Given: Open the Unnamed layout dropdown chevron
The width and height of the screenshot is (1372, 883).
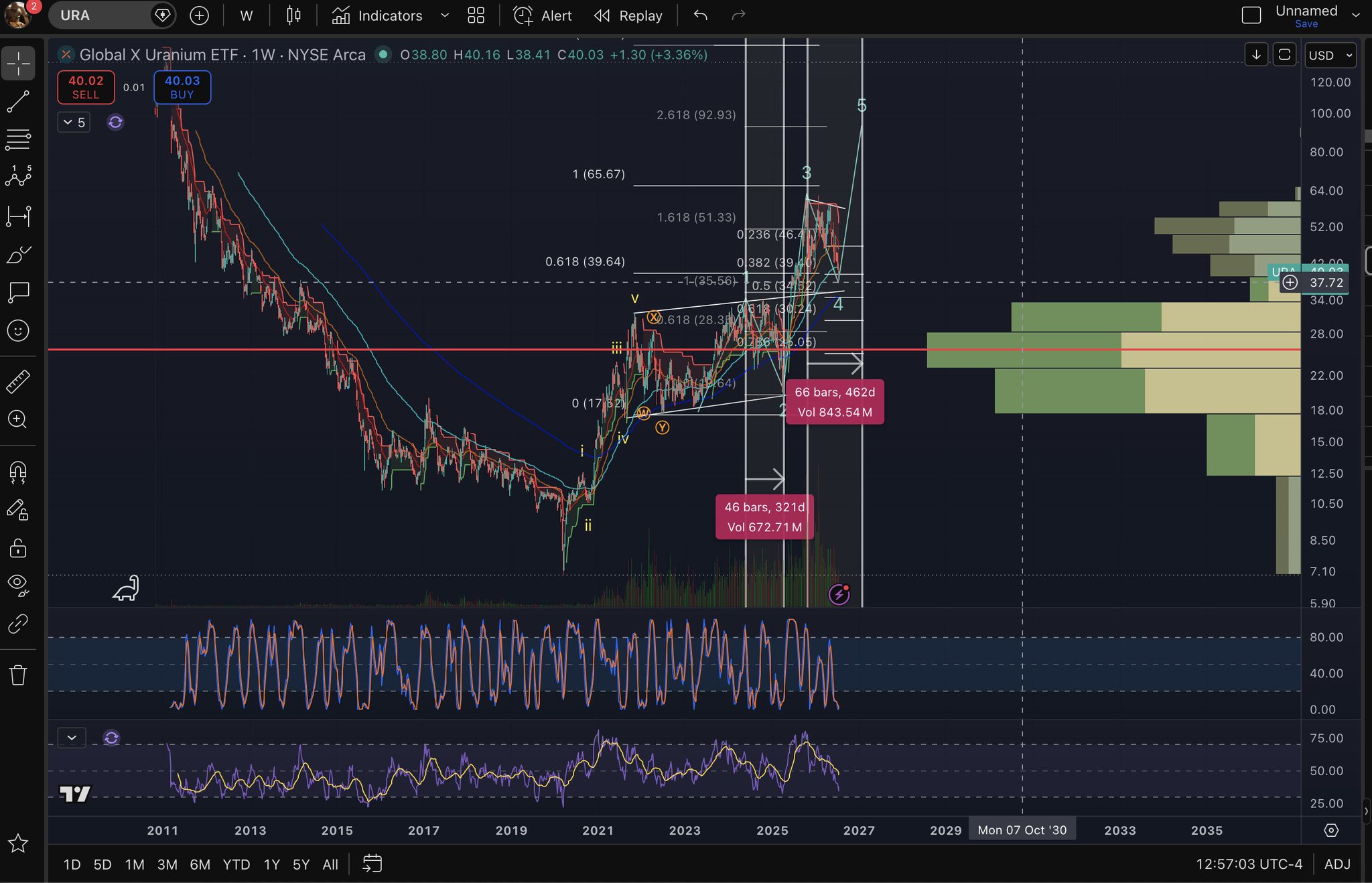Looking at the screenshot, I should click(x=1356, y=15).
